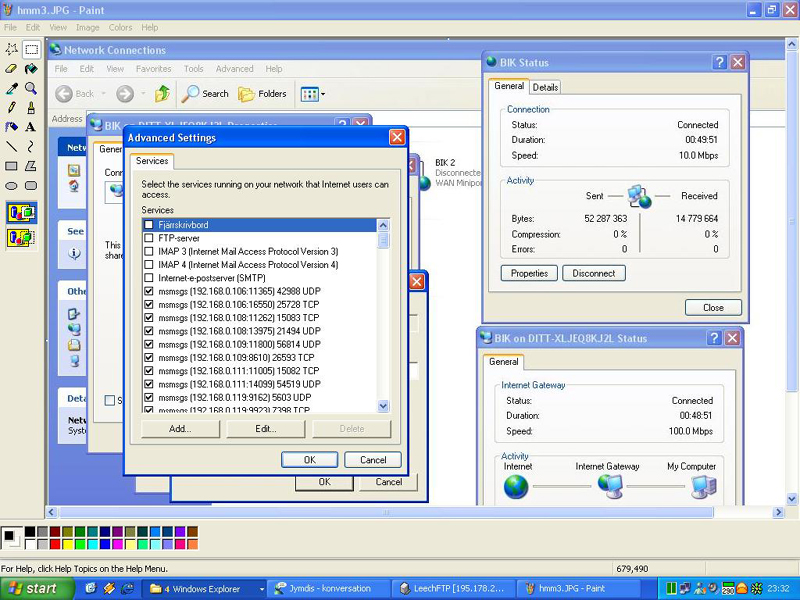Open Favorites menu in Network Connections
Screen dimensions: 800x600
(x=153, y=68)
